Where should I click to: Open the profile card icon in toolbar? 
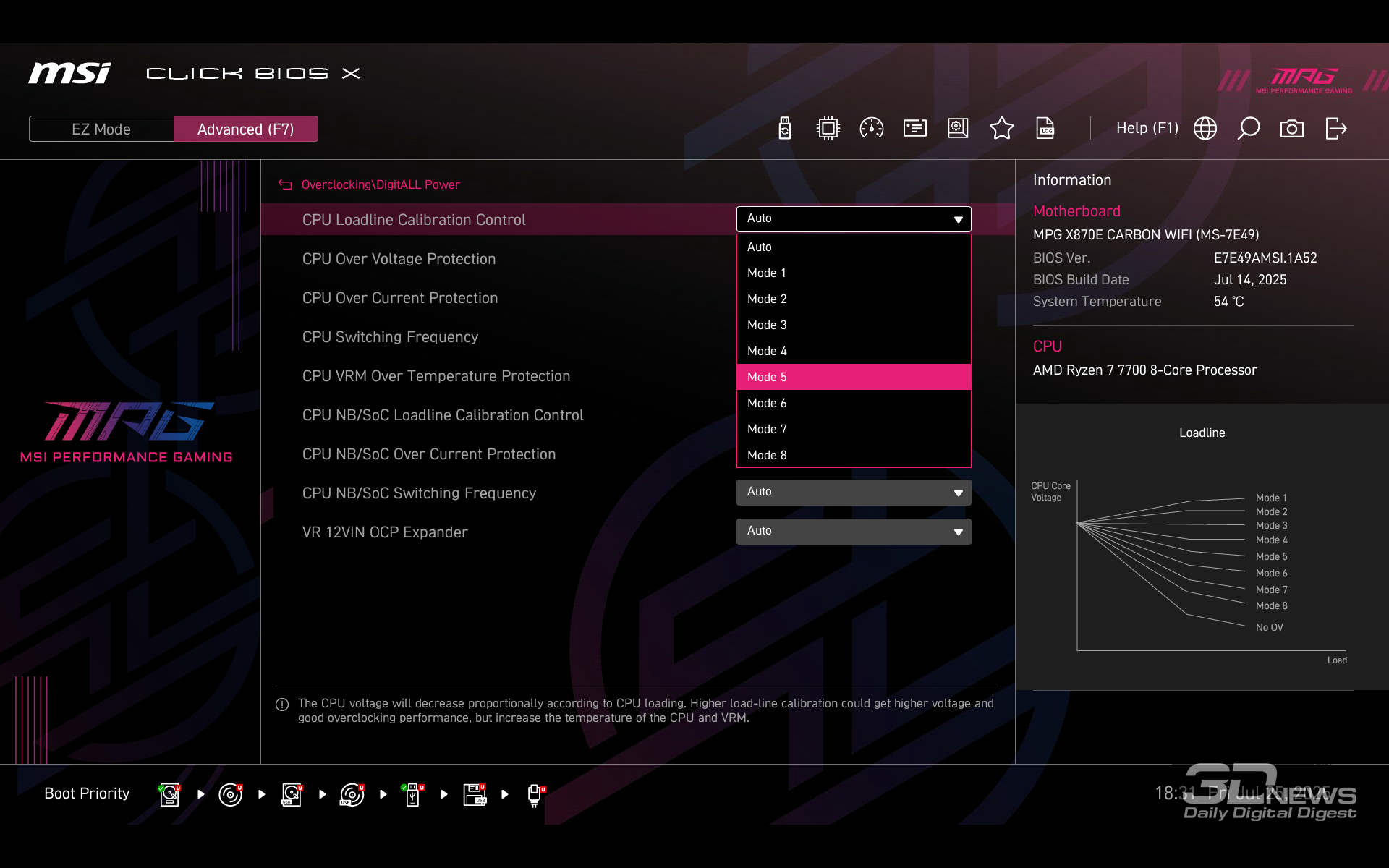pyautogui.click(x=915, y=129)
